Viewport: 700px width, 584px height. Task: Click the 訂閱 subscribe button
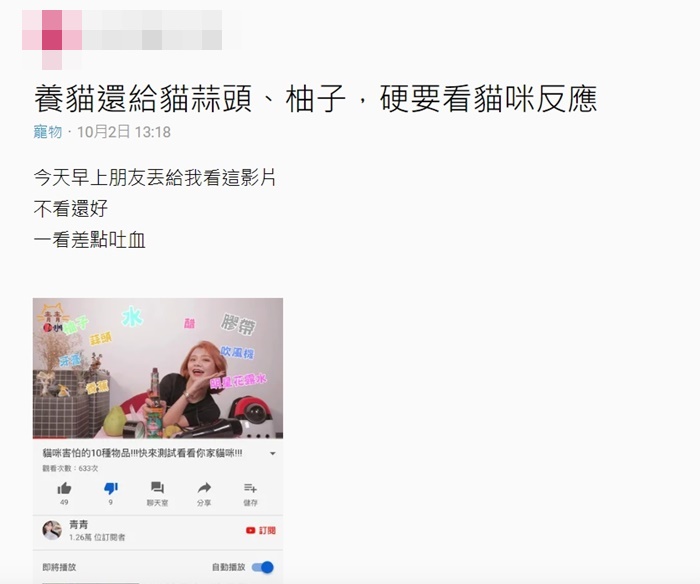click(267, 530)
